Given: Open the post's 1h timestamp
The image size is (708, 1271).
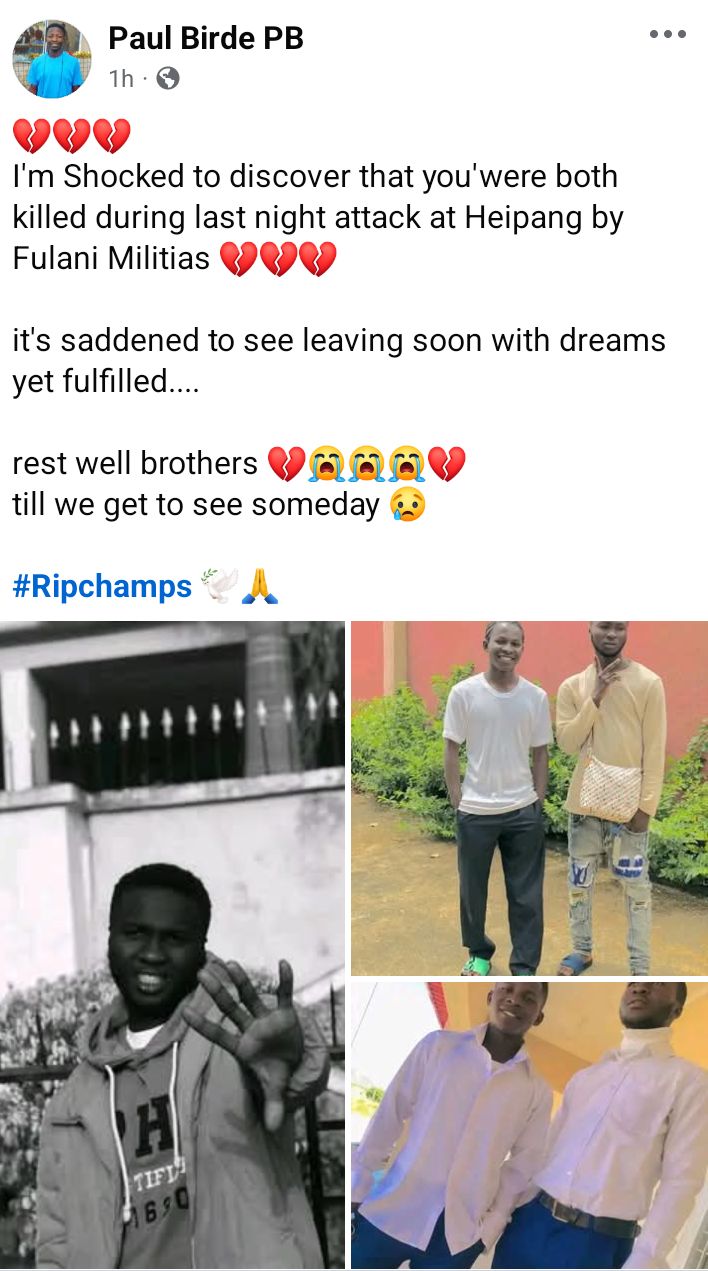Looking at the screenshot, I should point(121,79).
